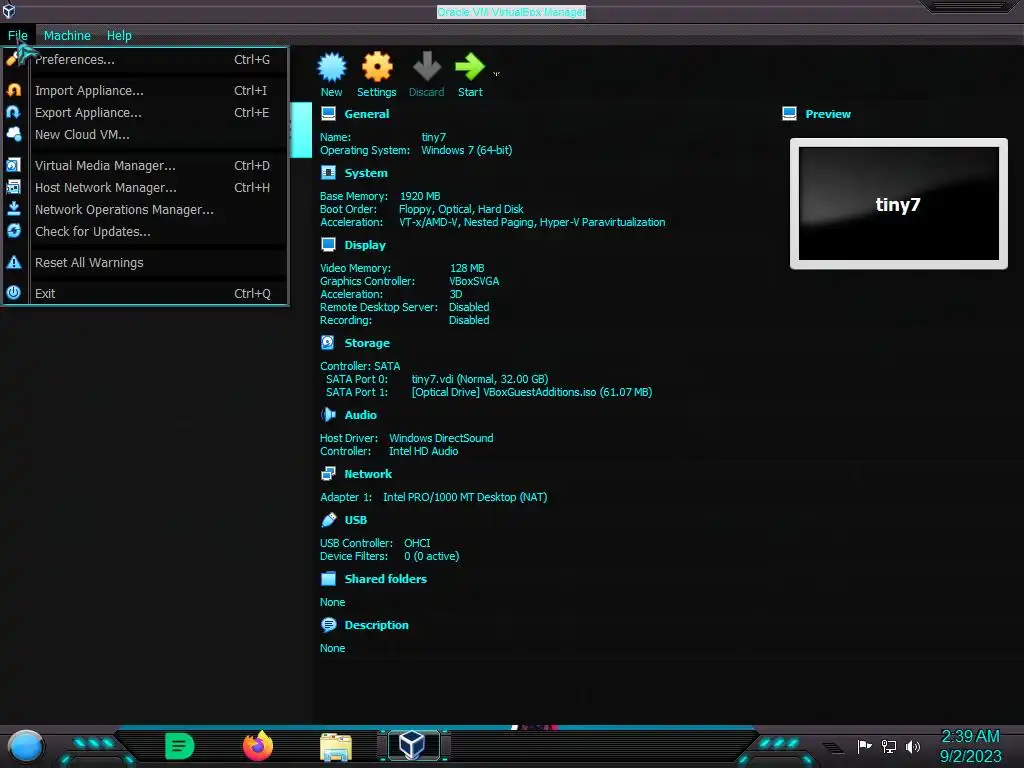This screenshot has height=768, width=1024.
Task: Click the Display section icon
Action: [328, 245]
